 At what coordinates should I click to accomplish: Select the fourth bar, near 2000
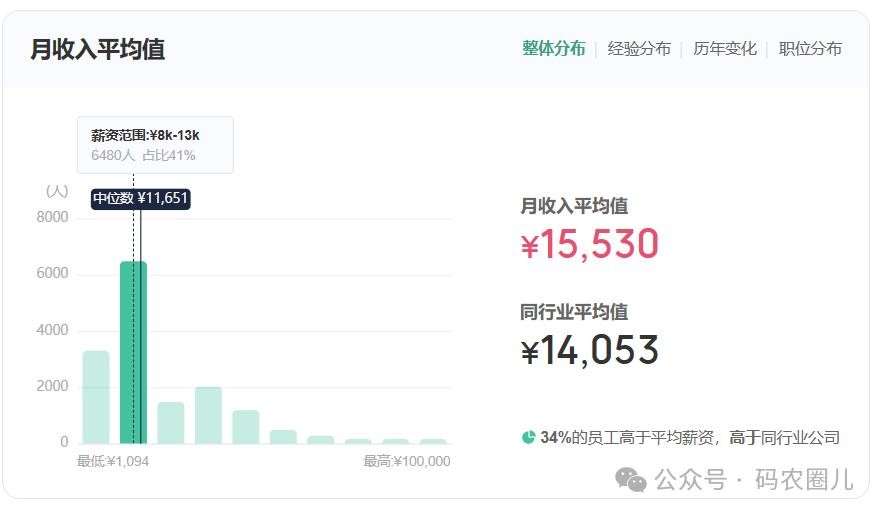click(x=208, y=415)
